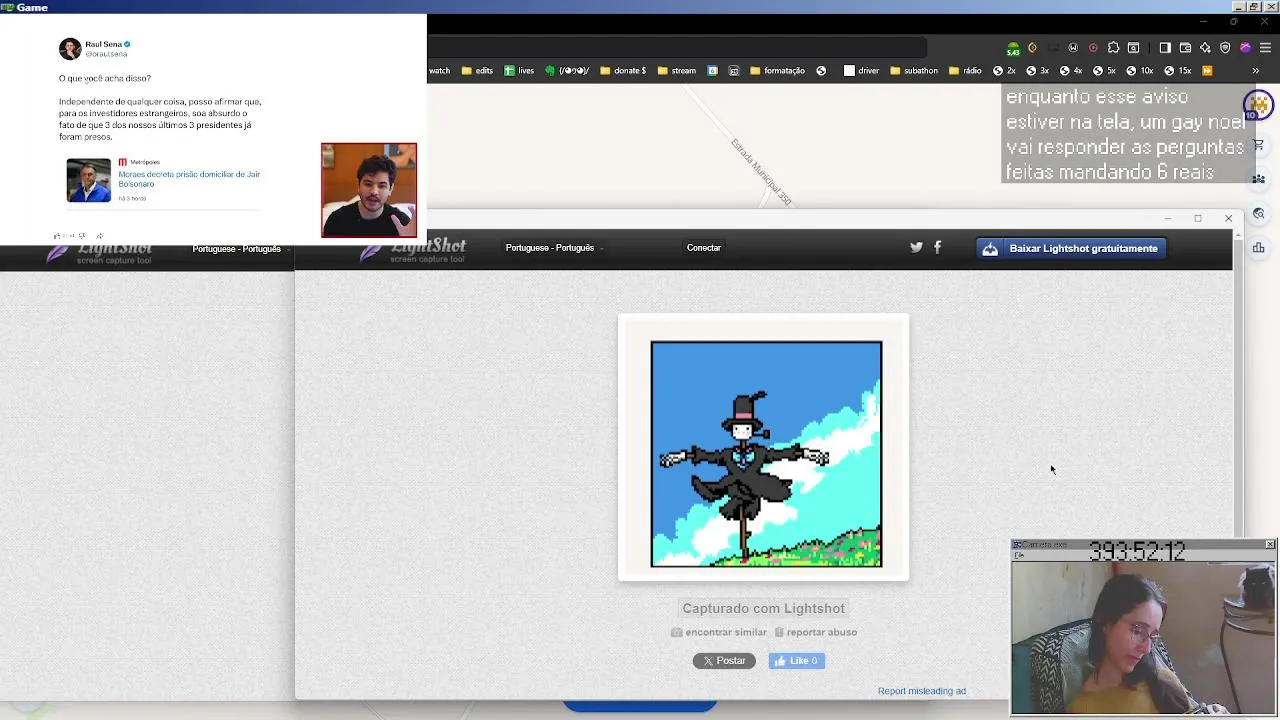Click the green 5.43 extension badge icon

pyautogui.click(x=1013, y=48)
